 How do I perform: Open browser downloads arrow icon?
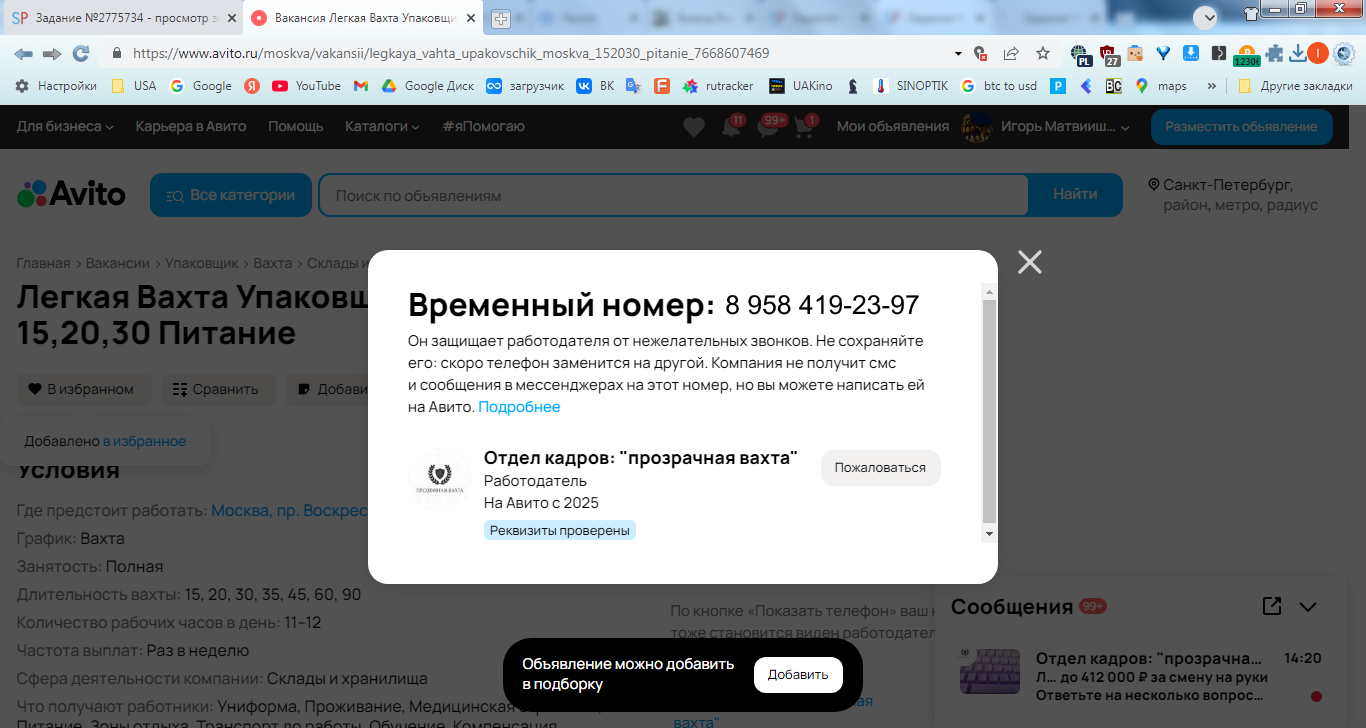[1298, 53]
